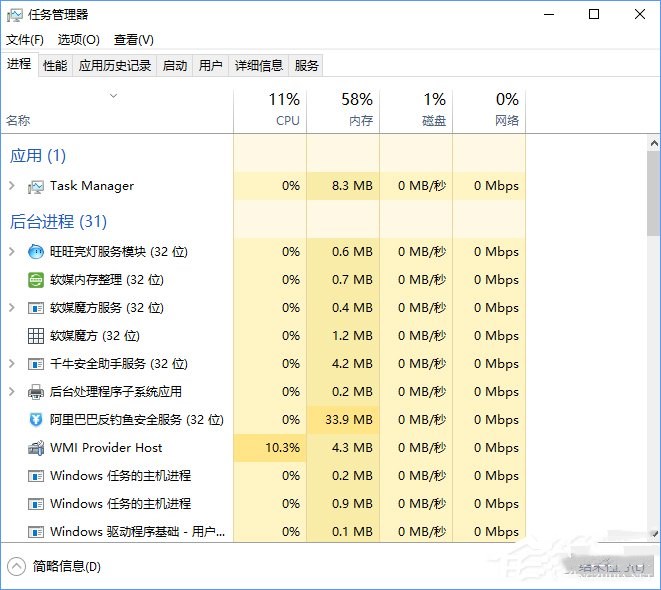
Task: Click the WMI Provider Host icon
Action: tap(36, 448)
